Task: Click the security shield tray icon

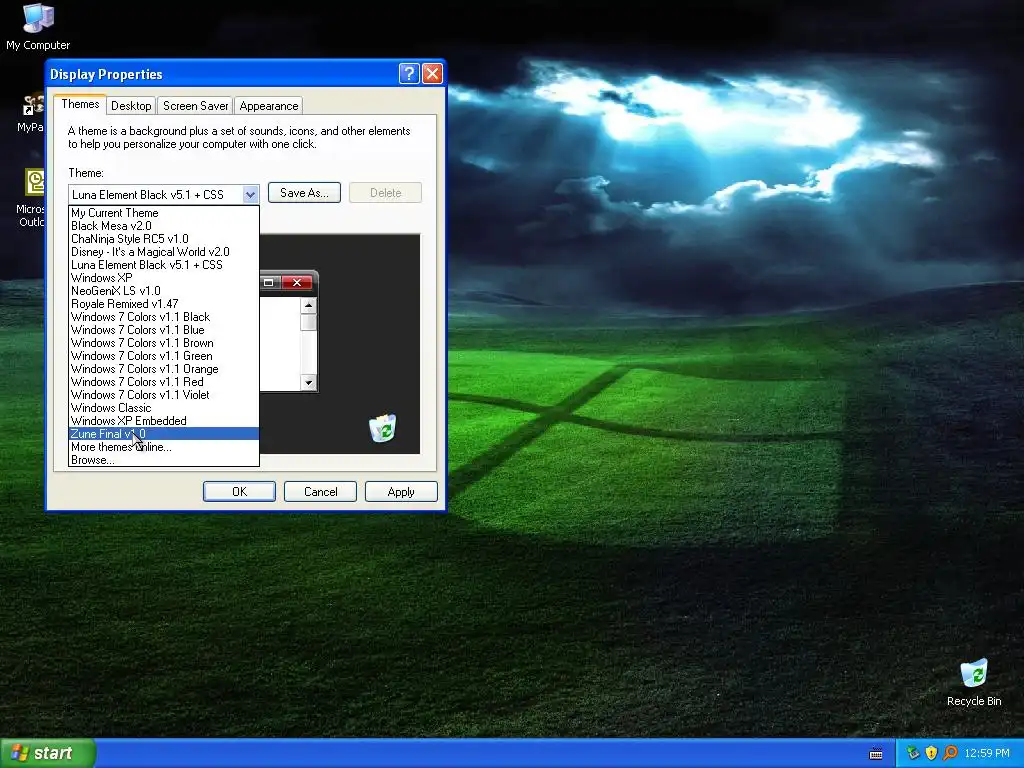Action: tap(931, 753)
